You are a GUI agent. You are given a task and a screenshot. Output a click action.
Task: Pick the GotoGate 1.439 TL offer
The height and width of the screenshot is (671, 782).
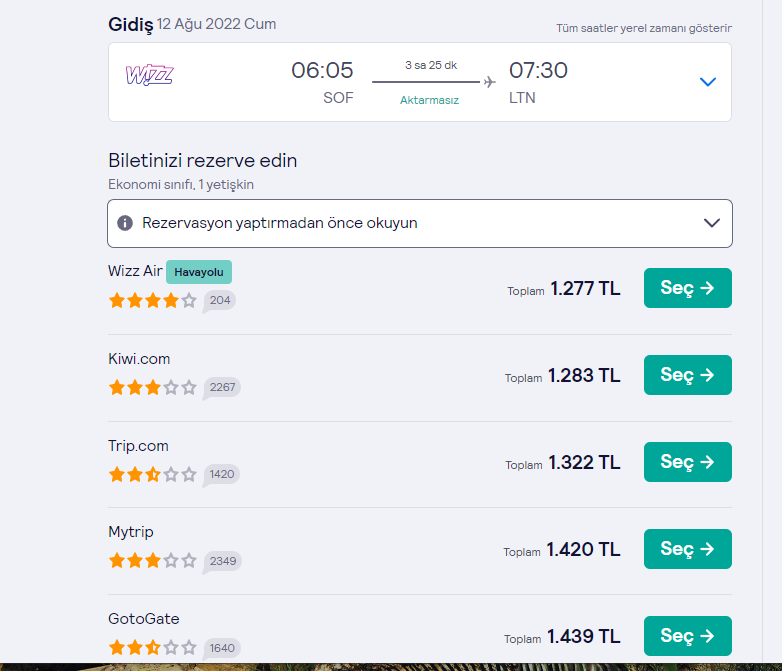click(x=687, y=636)
